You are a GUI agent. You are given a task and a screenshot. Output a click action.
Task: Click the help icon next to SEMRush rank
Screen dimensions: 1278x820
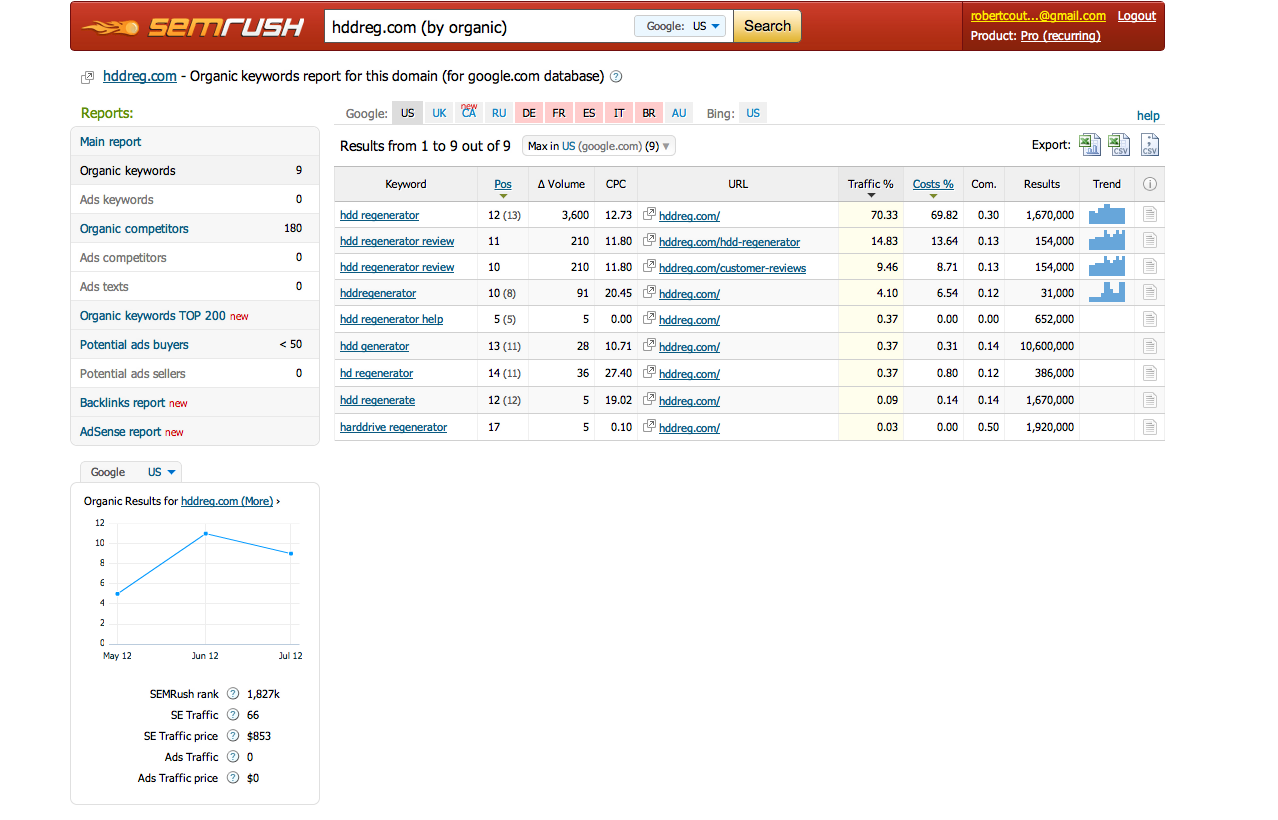pos(233,693)
